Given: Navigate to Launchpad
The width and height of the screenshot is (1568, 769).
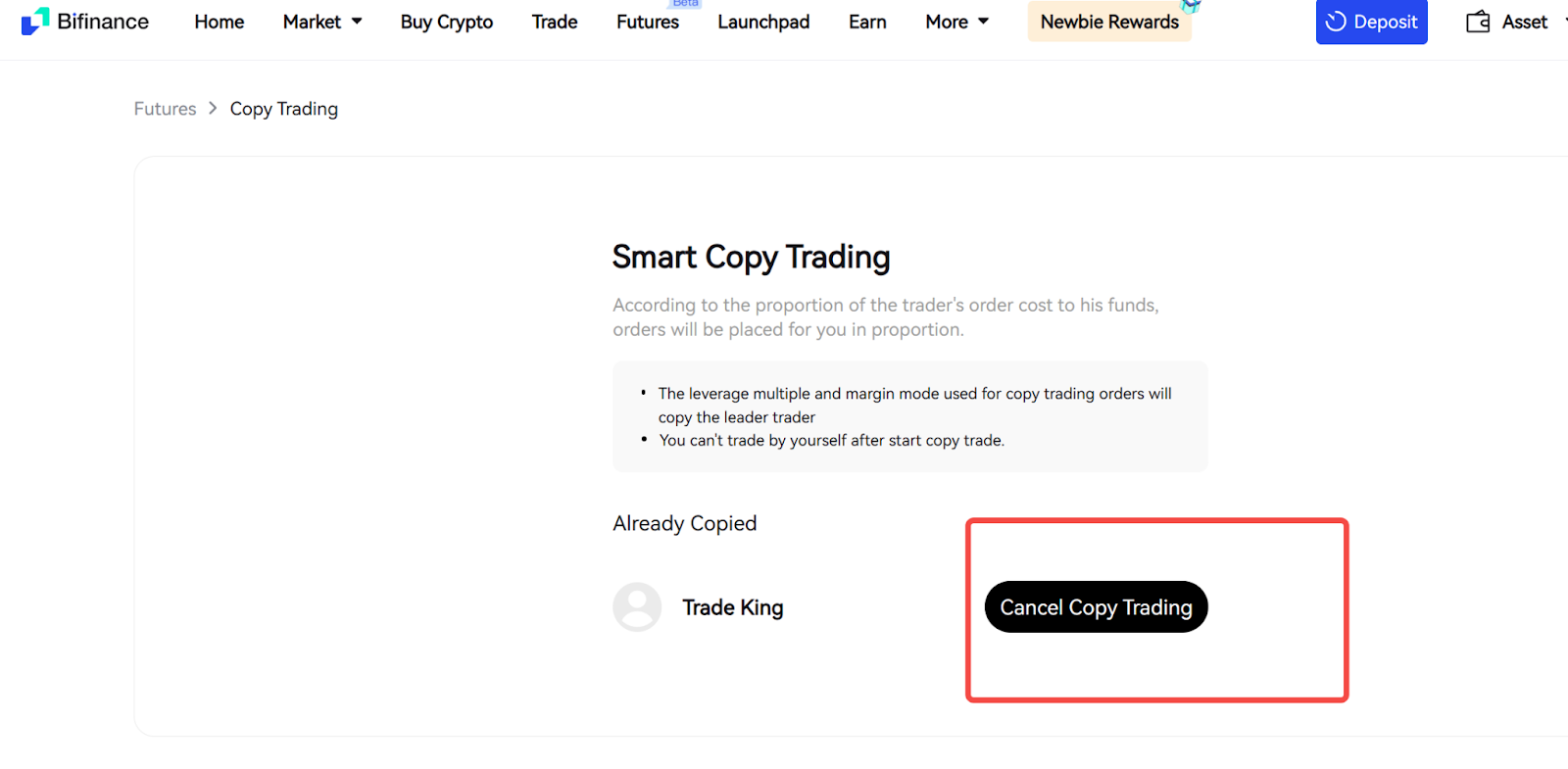Looking at the screenshot, I should [x=763, y=22].
